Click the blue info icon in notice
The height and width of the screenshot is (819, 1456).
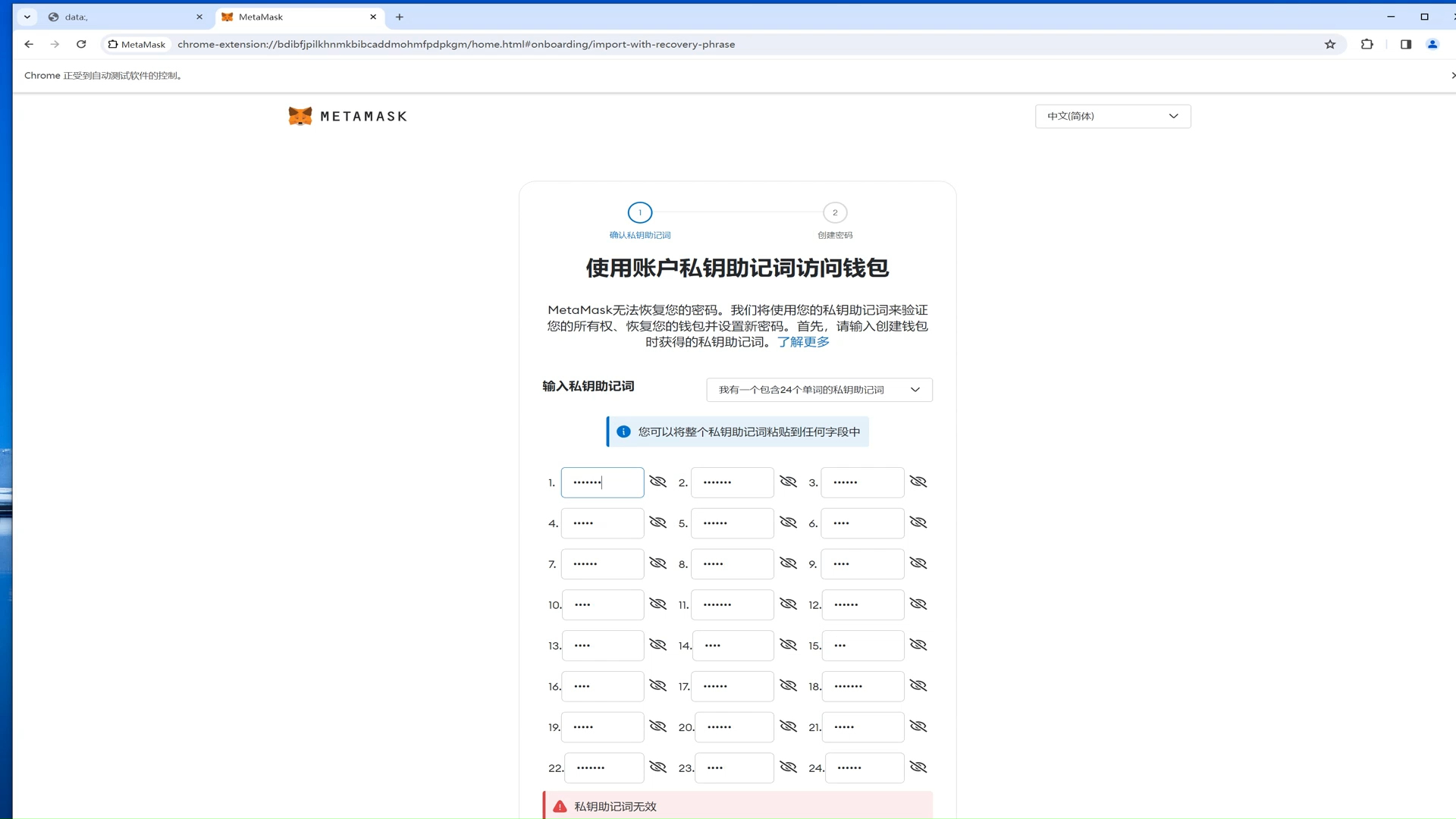click(623, 431)
